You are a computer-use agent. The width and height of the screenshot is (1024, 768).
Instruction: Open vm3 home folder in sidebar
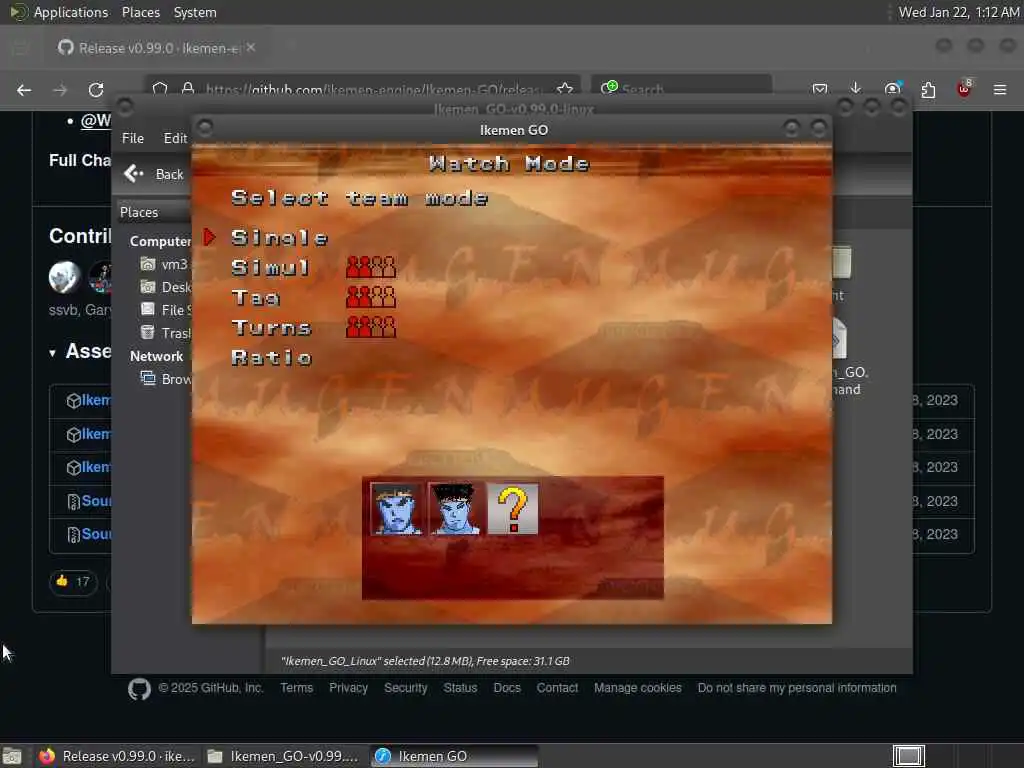pos(166,264)
